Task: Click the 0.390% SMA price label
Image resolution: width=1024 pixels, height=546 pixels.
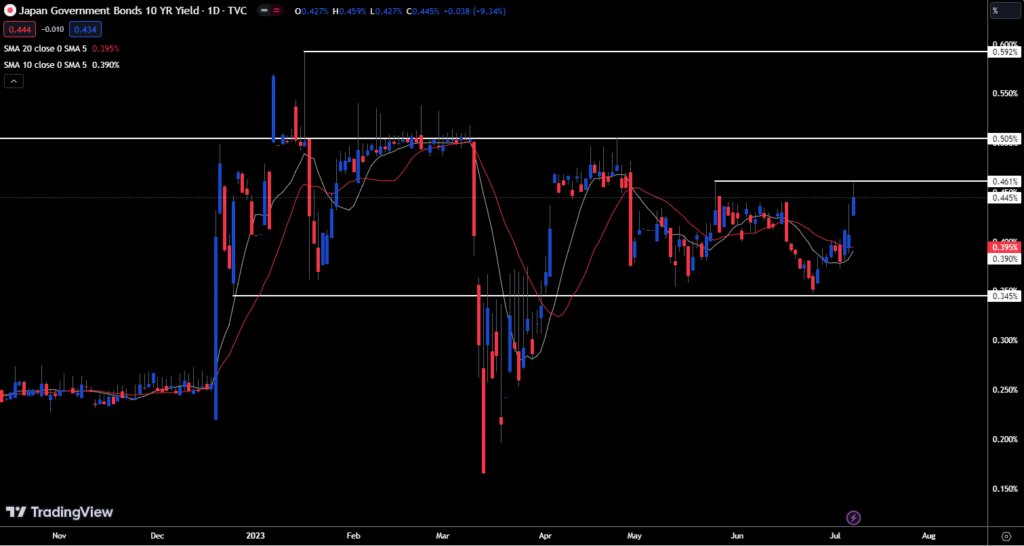Action: [x=1004, y=259]
